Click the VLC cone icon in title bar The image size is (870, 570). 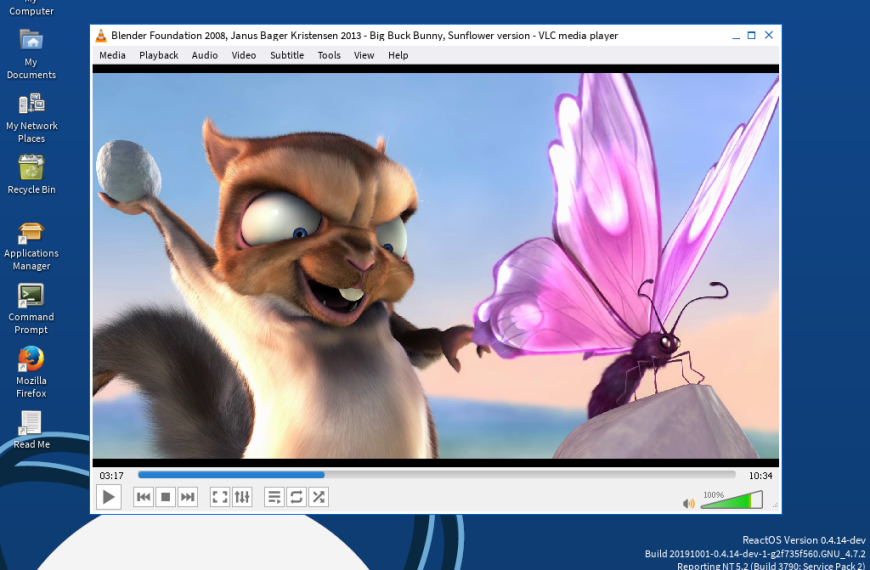click(x=100, y=36)
